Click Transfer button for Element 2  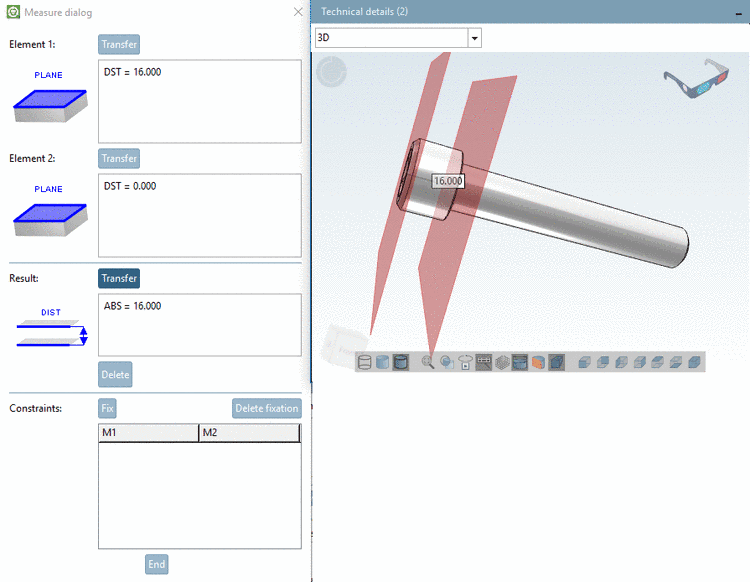coord(119,158)
